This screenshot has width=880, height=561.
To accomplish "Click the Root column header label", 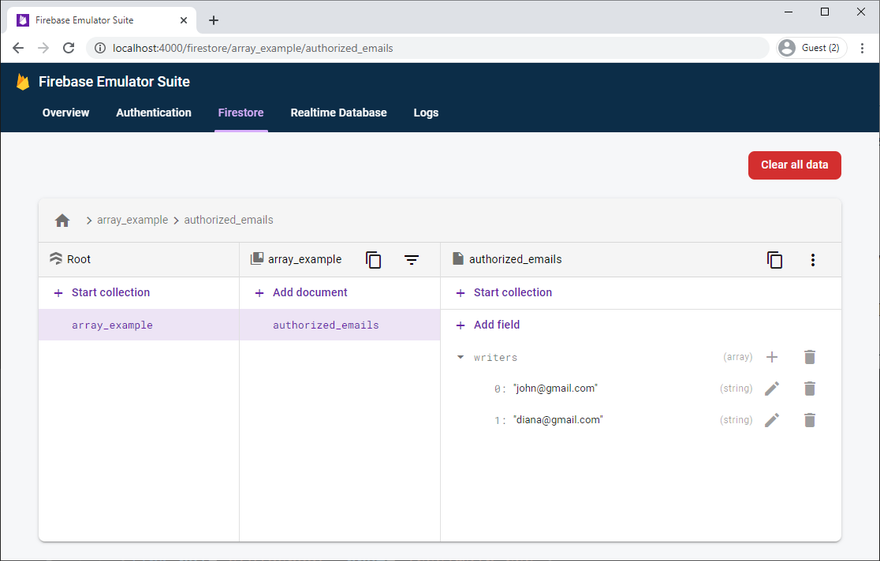I will click(x=79, y=259).
